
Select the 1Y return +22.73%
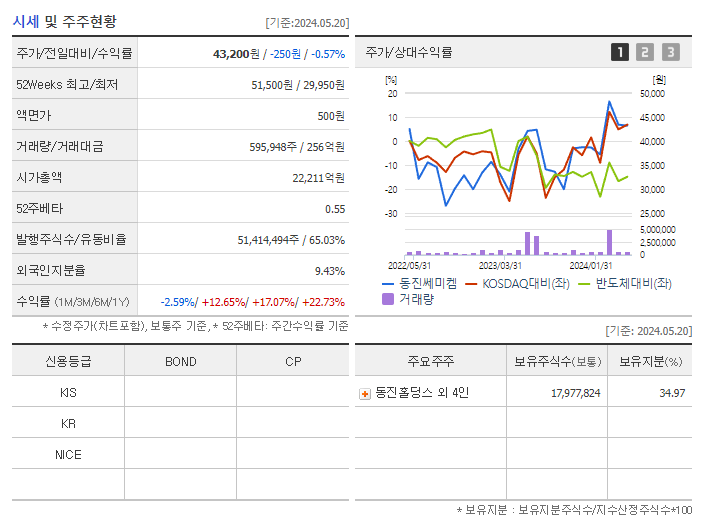point(323,302)
